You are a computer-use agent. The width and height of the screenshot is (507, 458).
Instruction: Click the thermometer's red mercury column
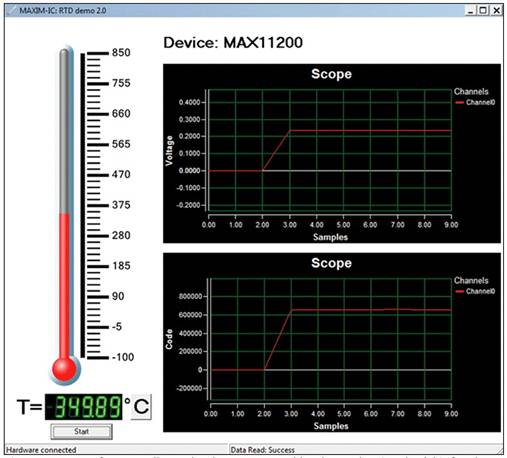(x=64, y=287)
